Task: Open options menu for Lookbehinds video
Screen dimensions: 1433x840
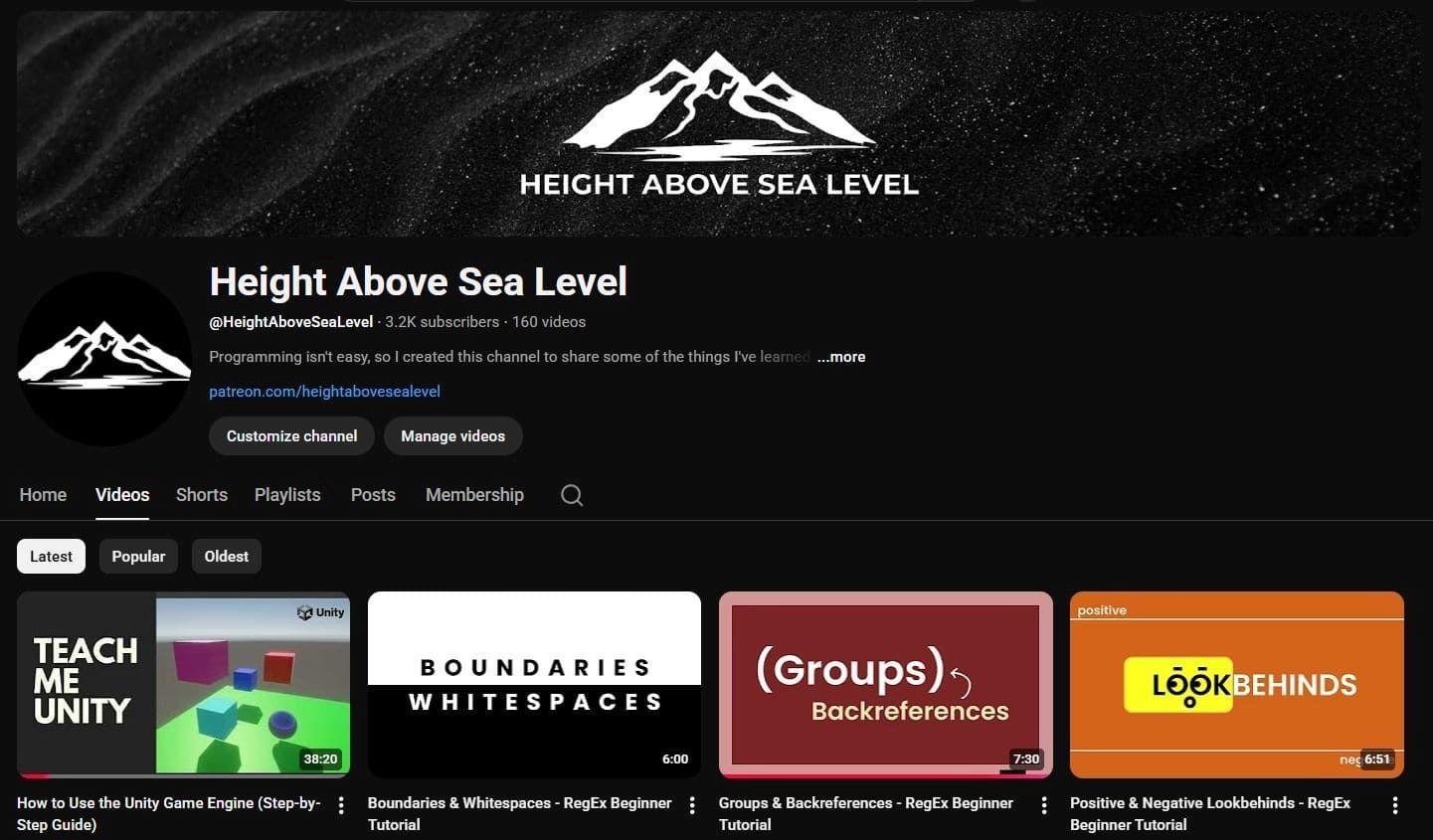Action: click(1394, 805)
